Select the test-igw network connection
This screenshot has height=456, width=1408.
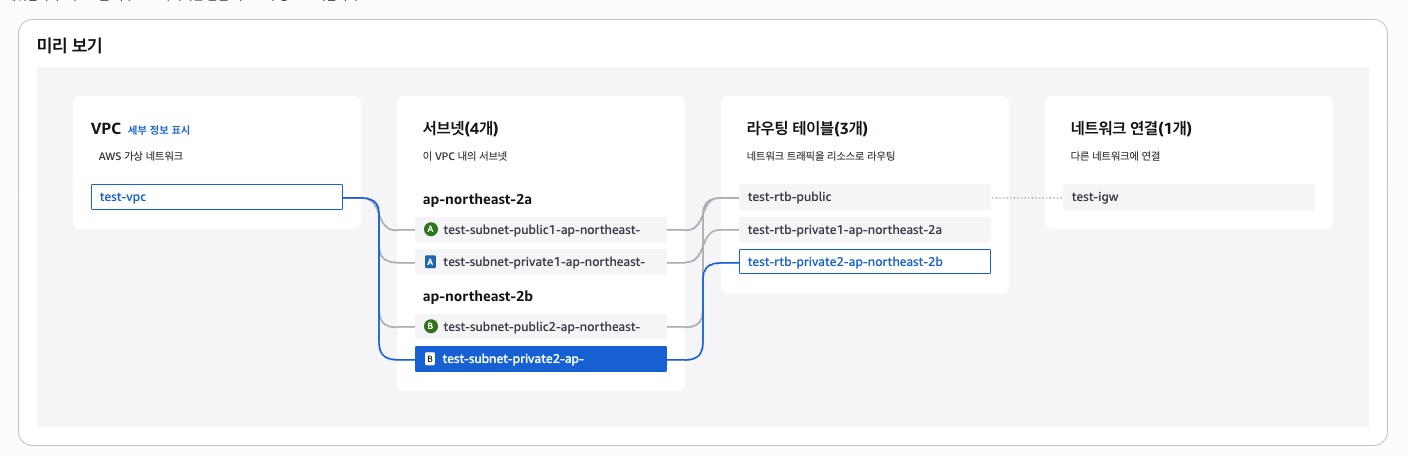(x=1189, y=197)
